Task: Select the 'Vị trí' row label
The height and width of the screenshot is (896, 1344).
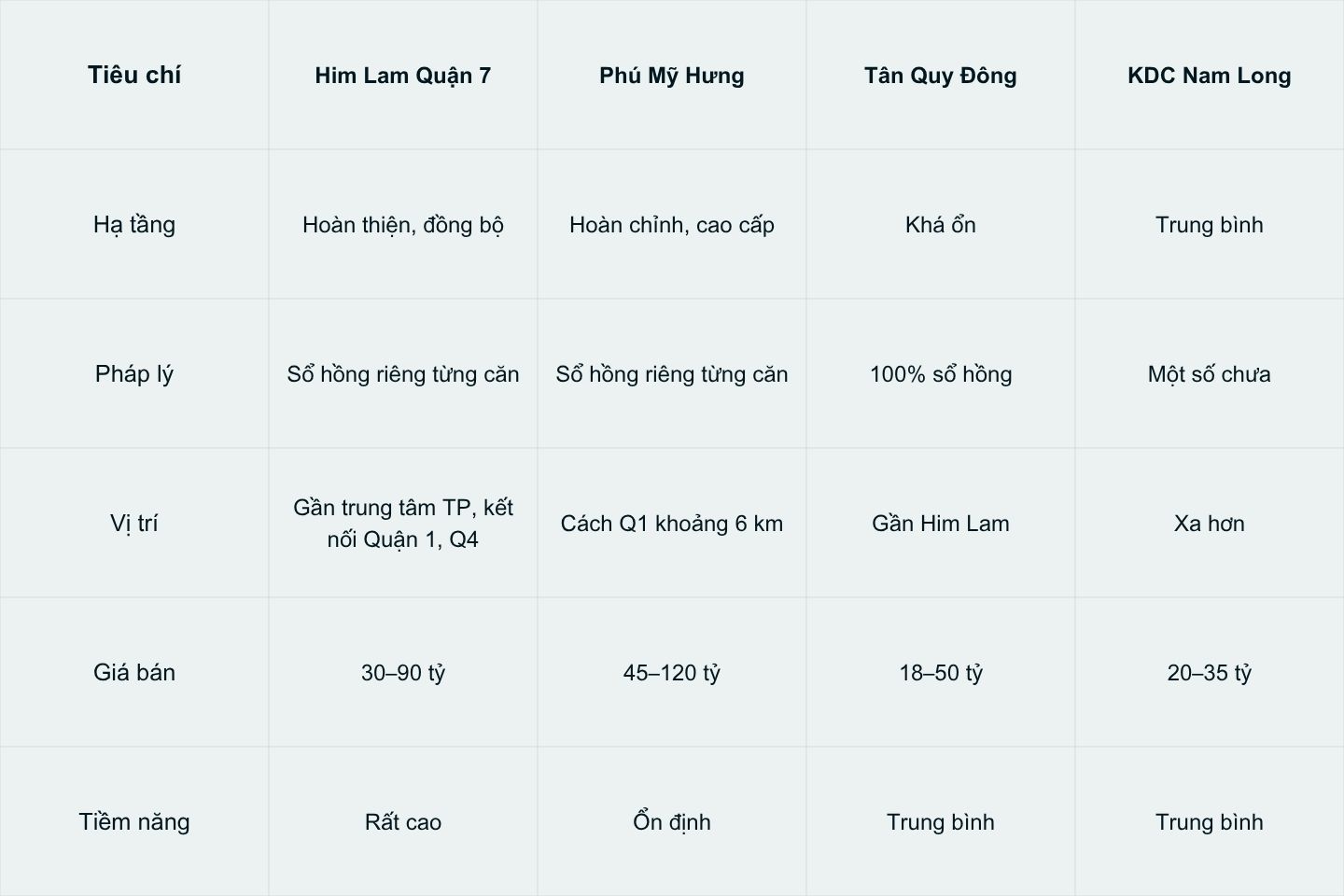Action: 134,524
